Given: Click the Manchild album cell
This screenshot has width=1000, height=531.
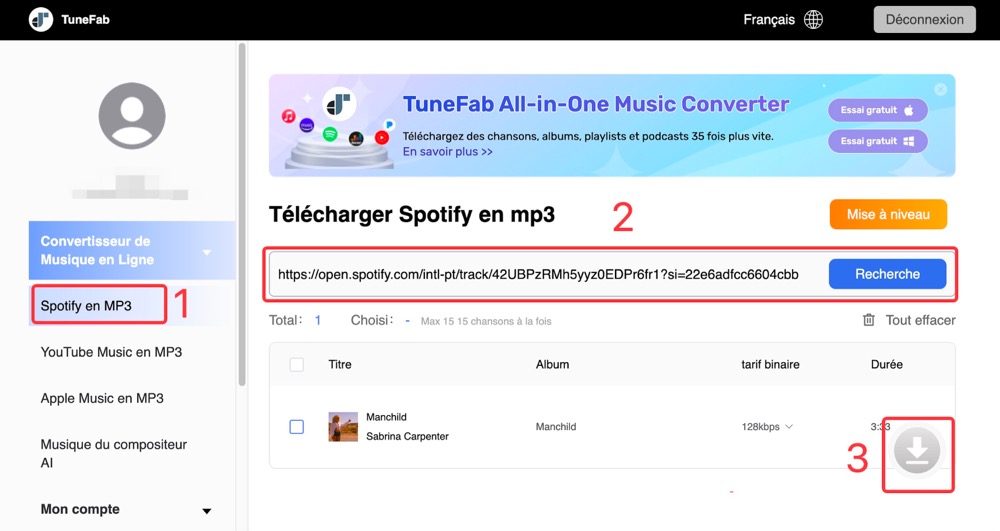Looking at the screenshot, I should (556, 426).
